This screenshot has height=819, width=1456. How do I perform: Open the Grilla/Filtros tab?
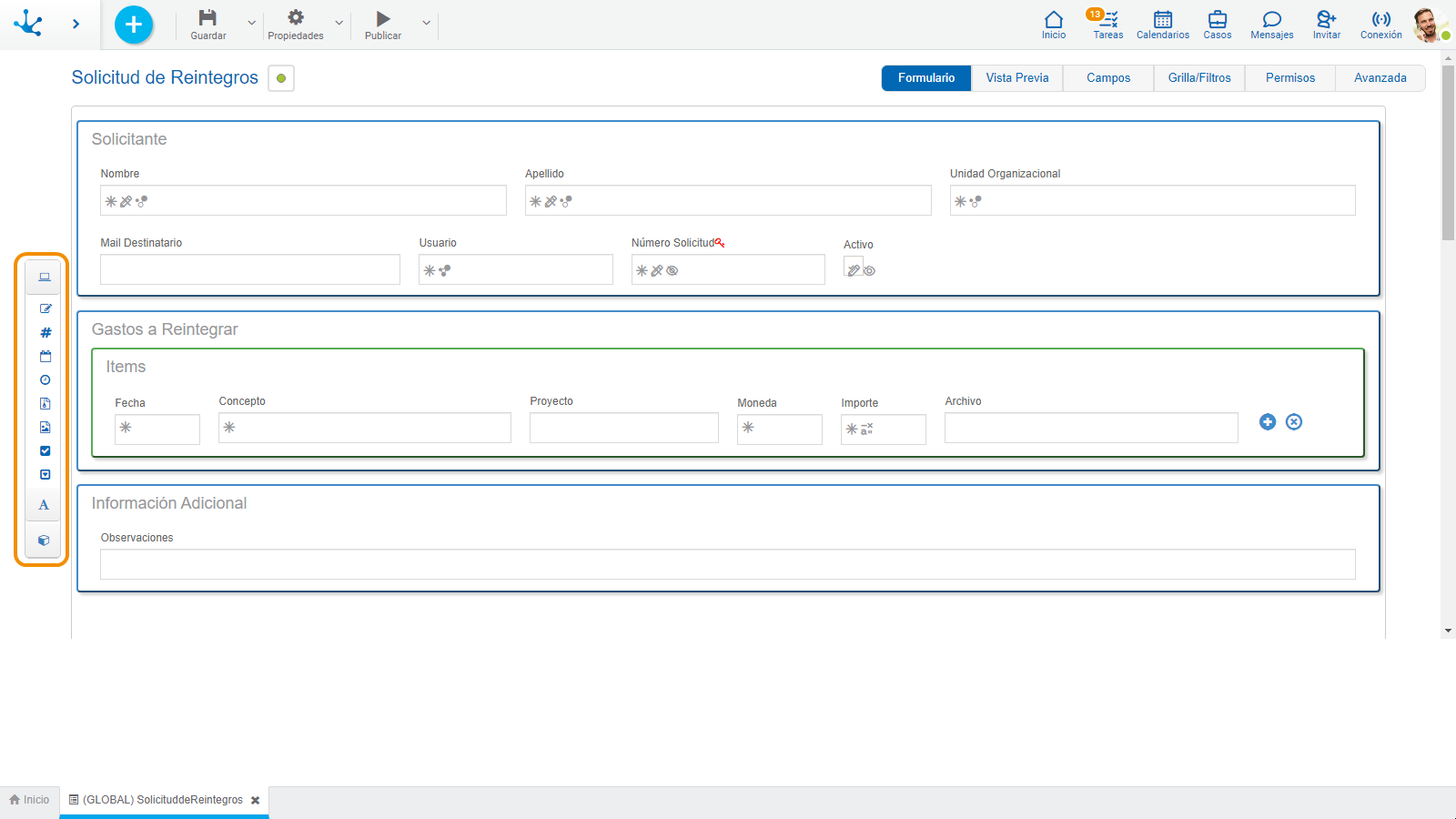1198,78
